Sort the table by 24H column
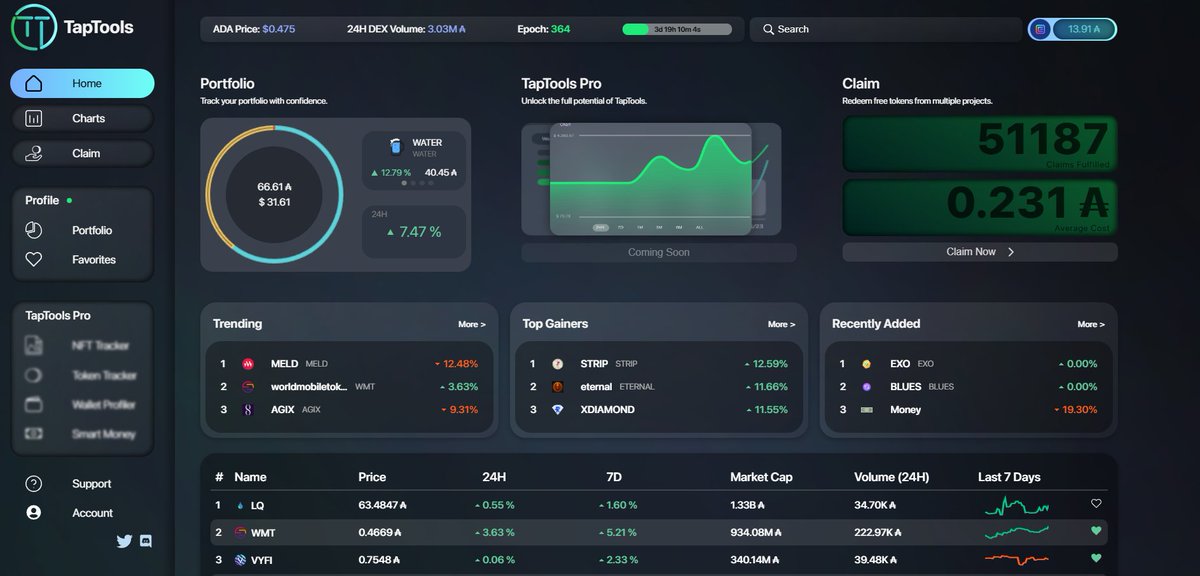1200x576 pixels. pyautogui.click(x=494, y=477)
